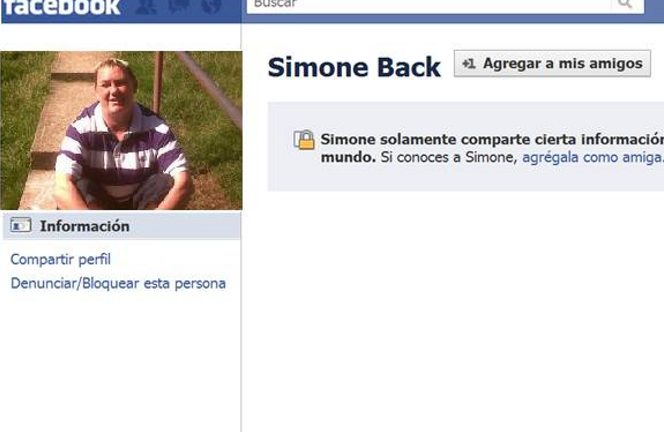Click the padlock privacy icon
The height and width of the screenshot is (432, 664).
(304, 140)
